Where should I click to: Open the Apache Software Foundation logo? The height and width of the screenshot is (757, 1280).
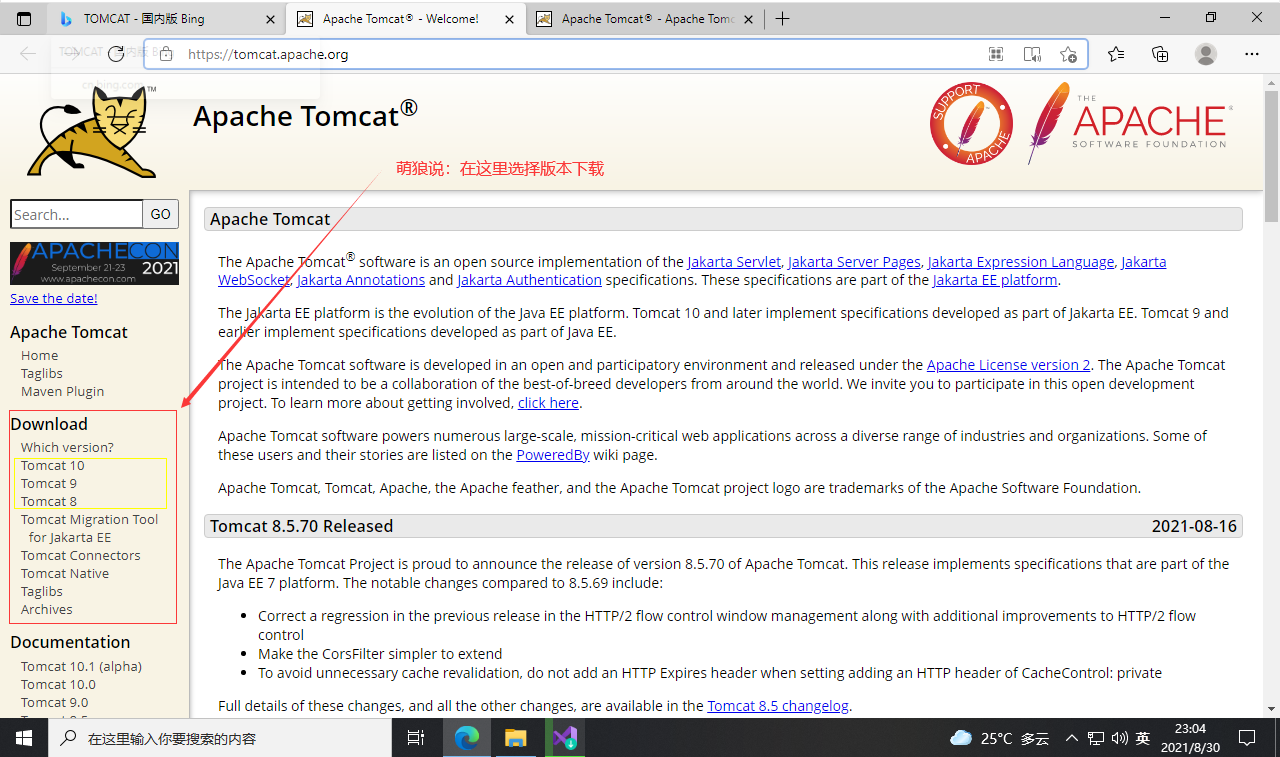pos(1130,123)
